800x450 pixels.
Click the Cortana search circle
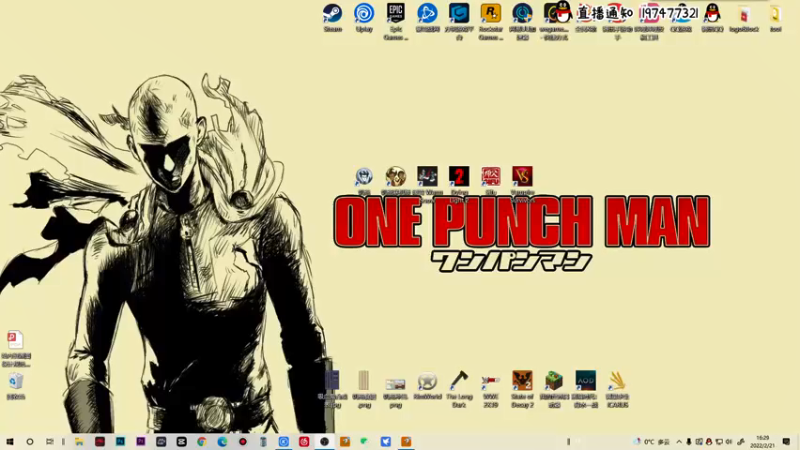[x=30, y=442]
